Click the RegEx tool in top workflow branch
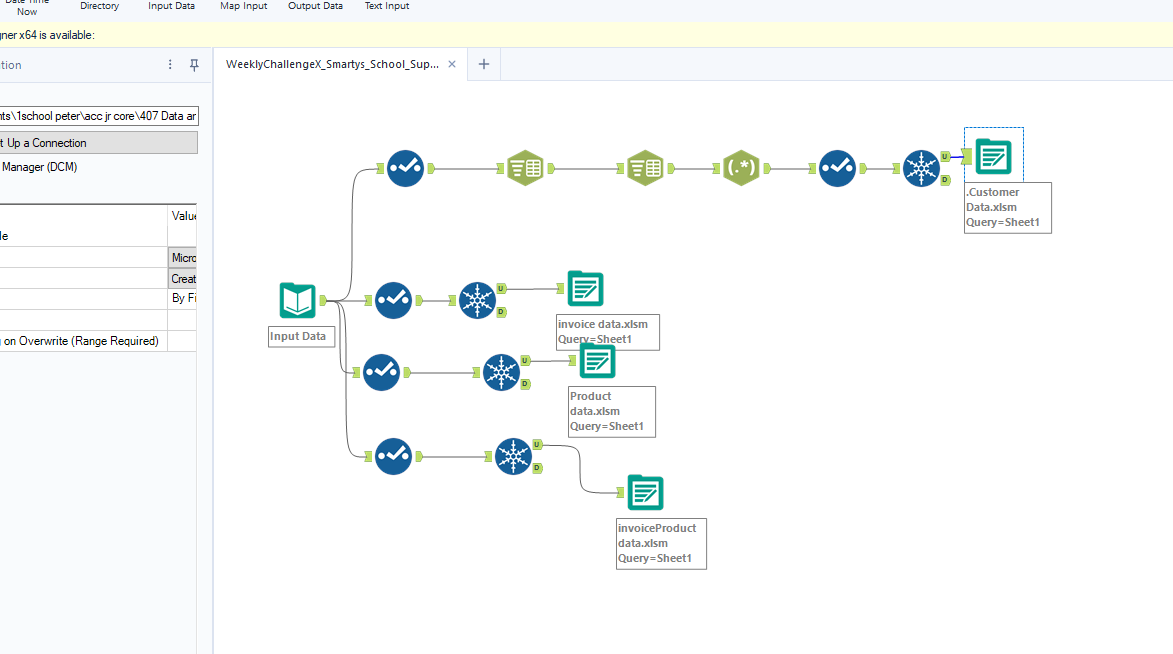Viewport: 1173px width, 654px height. 741,169
